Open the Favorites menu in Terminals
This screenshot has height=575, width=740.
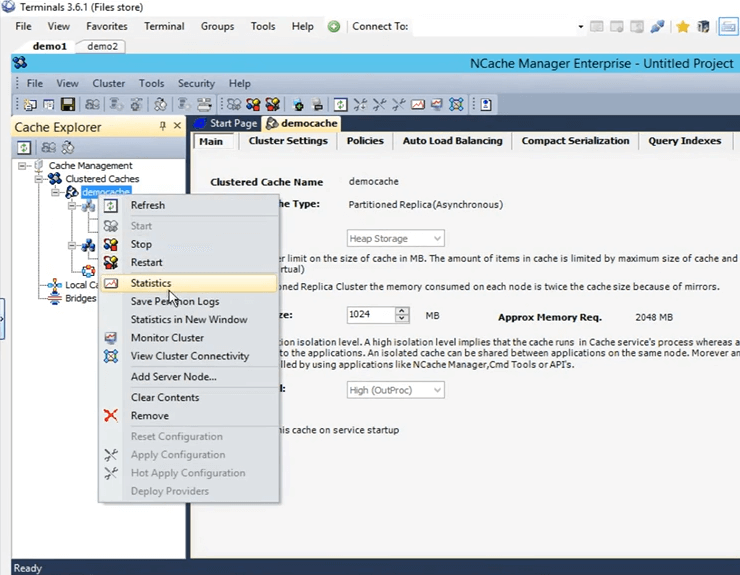(107, 26)
